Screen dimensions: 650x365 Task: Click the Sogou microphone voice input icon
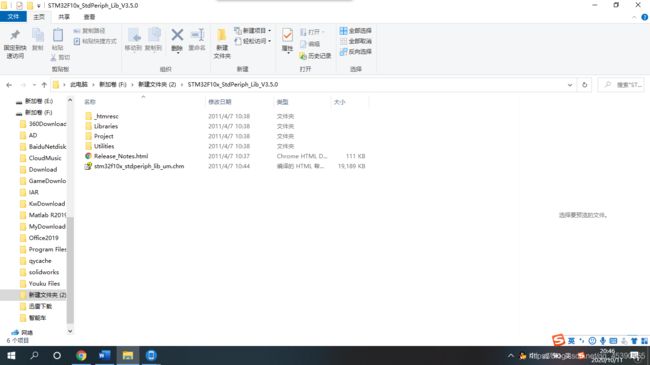point(603,341)
